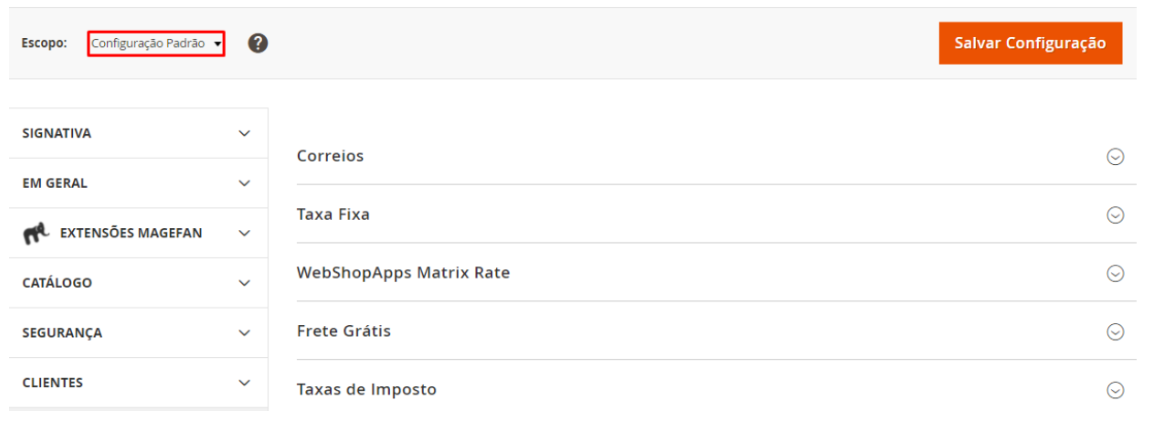Expand the Signativa sidebar chevron

click(244, 133)
